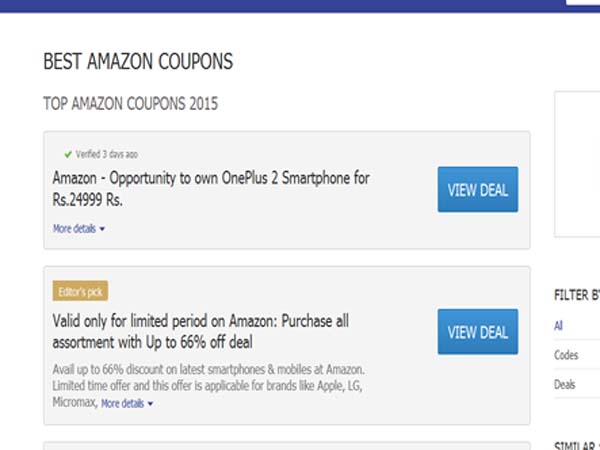This screenshot has width=600, height=450.
Task: Click VIEW DEAL for OnePlus 2 Smartphone
Action: (477, 190)
